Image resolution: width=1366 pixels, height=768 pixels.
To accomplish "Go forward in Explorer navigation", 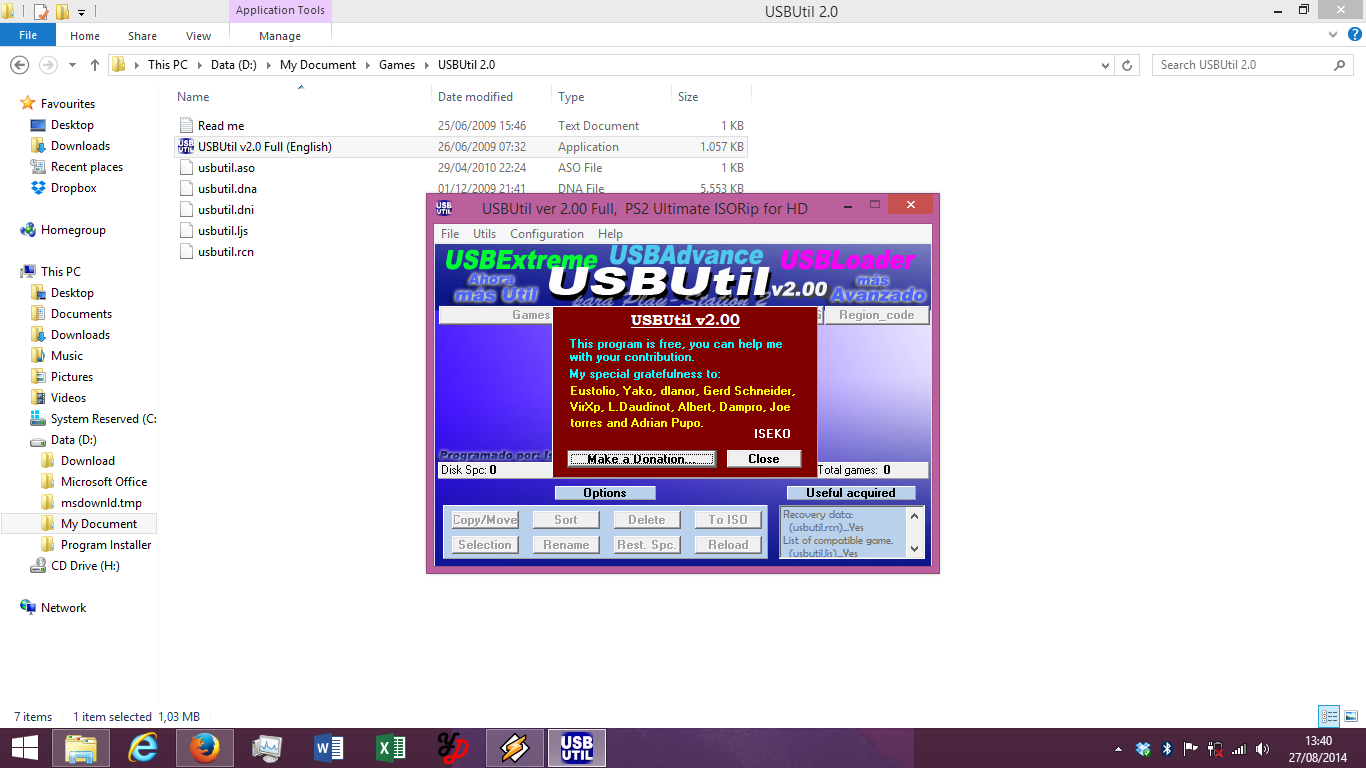I will coord(48,65).
